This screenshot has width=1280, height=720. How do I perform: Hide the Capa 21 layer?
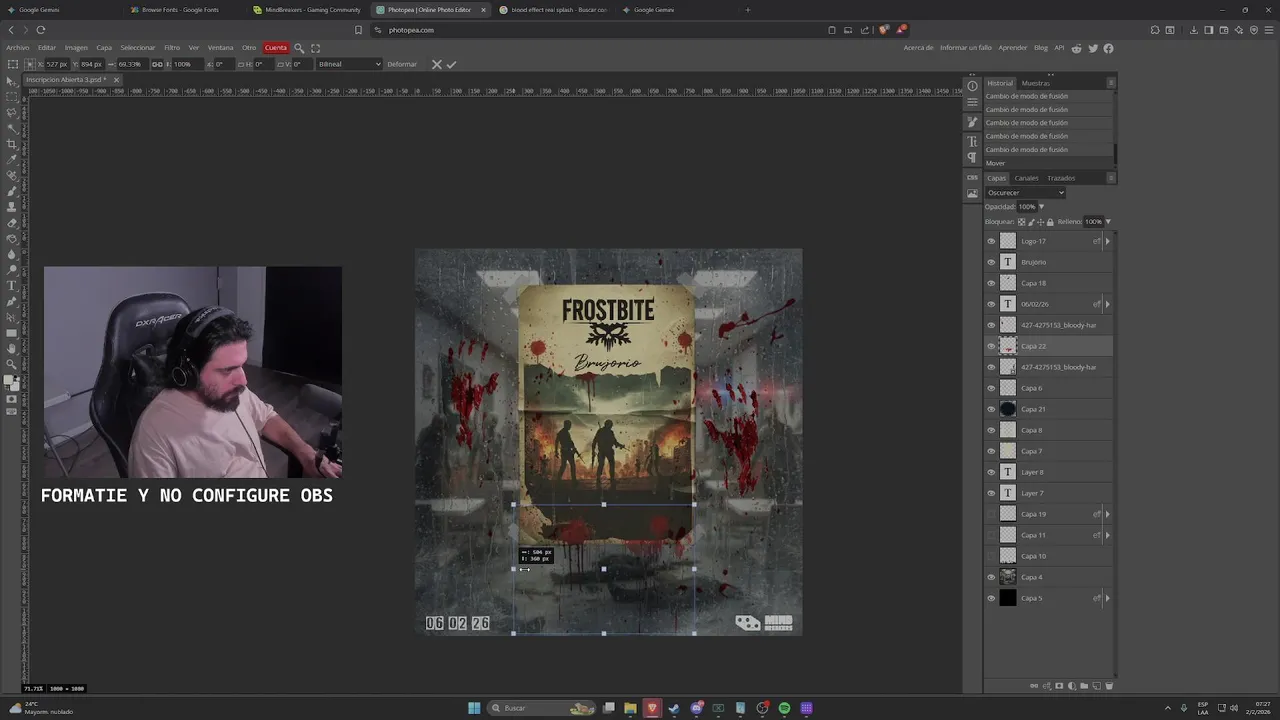991,409
